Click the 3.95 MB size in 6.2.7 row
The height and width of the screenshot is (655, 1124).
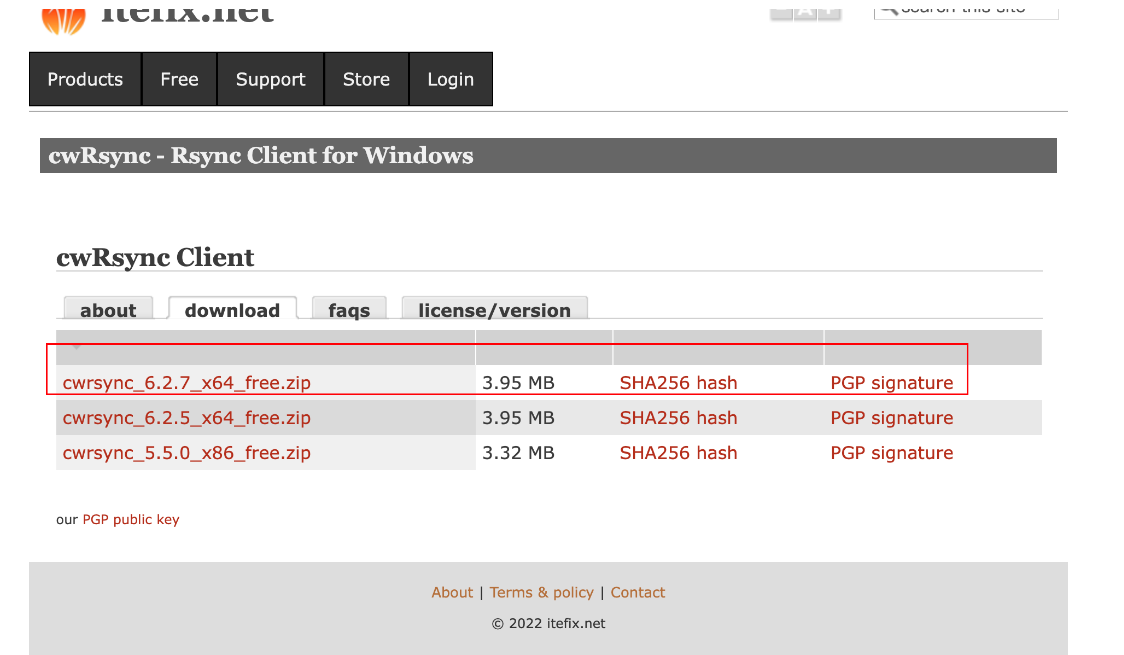coord(518,383)
